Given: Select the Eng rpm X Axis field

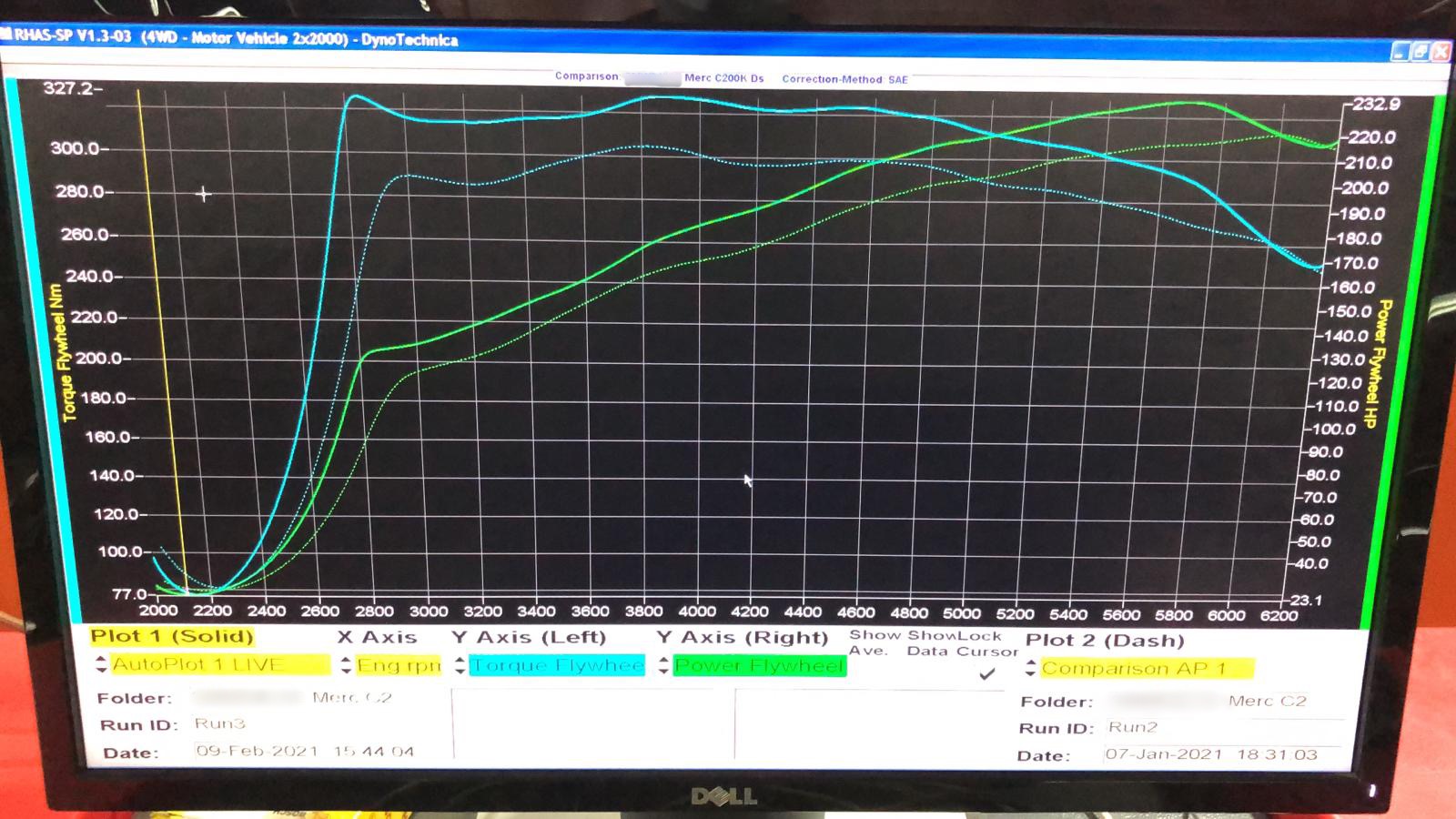Looking at the screenshot, I should coord(399,666).
